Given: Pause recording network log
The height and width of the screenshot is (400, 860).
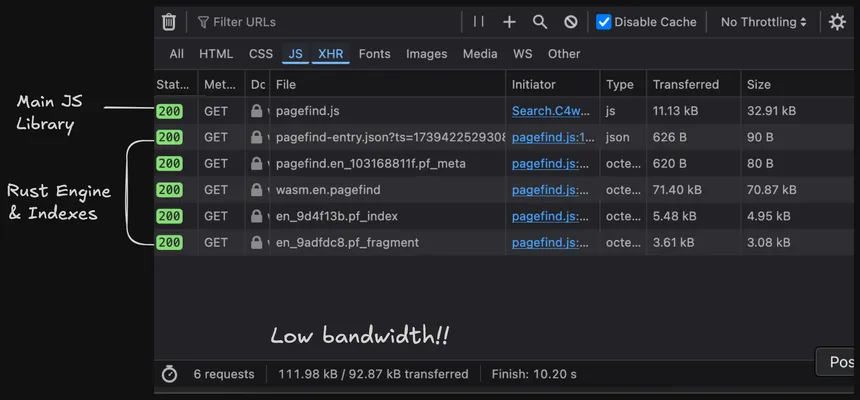Looking at the screenshot, I should 479,22.
